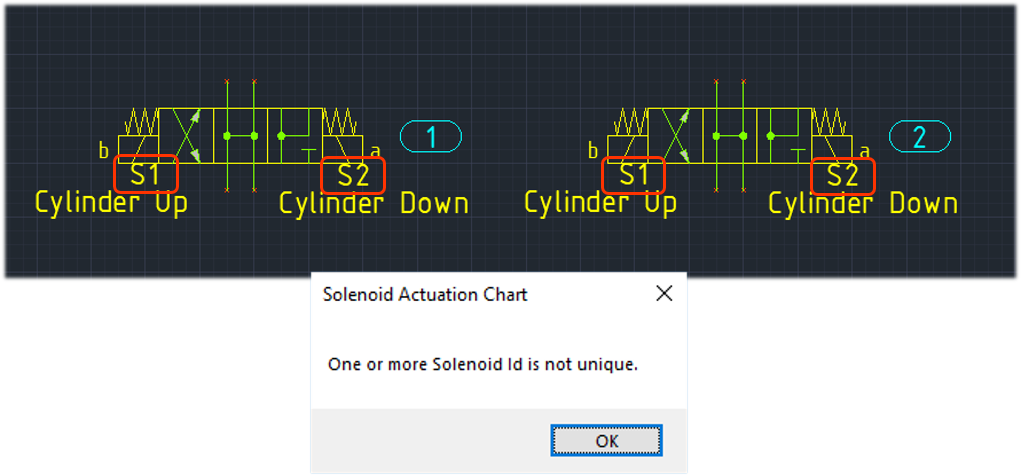This screenshot has height=475, width=1021.
Task: Select the S2 solenoid label on valve 2
Action: point(842,176)
